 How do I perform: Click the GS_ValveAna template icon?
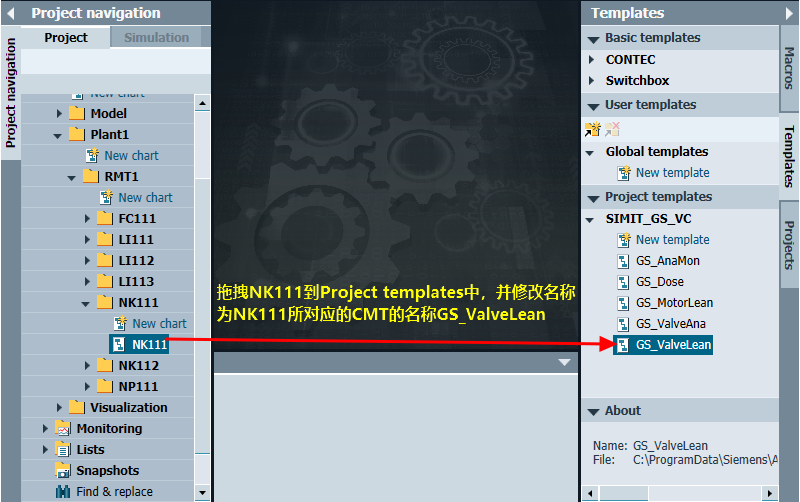[x=623, y=323]
